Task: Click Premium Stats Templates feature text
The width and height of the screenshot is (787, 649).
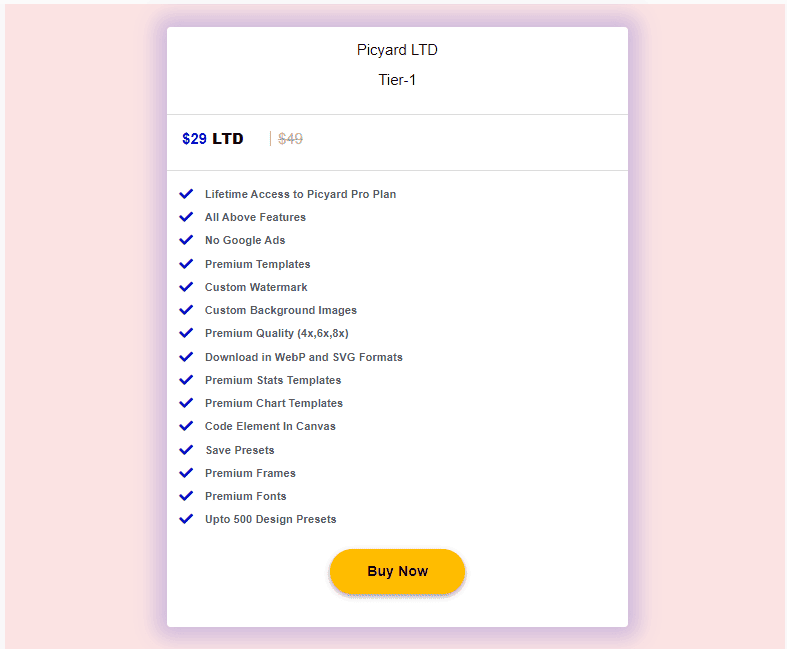Action: (273, 380)
